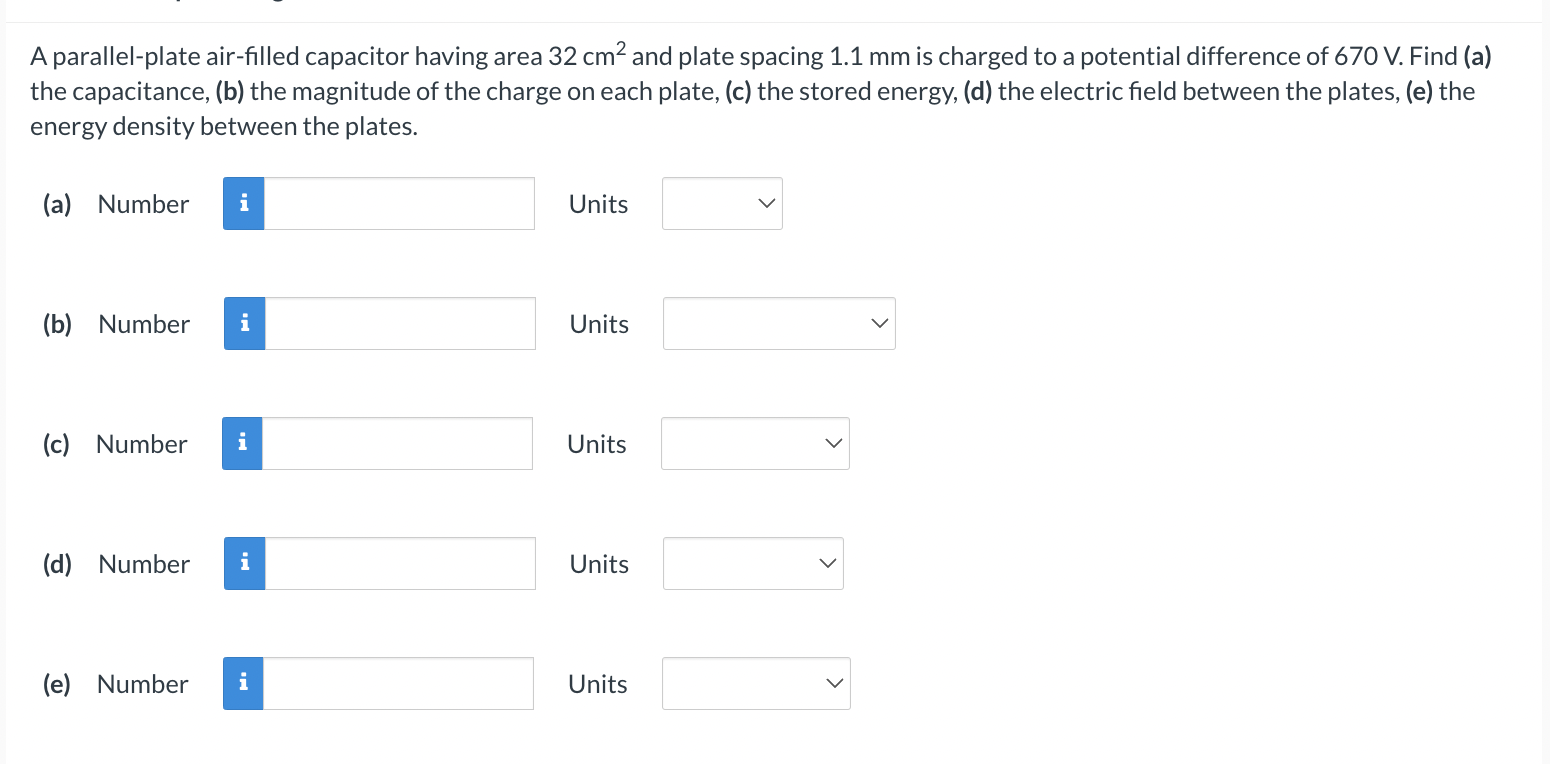Open the Units dropdown for part (a)
Screen dimensions: 1550x764
click(x=722, y=204)
